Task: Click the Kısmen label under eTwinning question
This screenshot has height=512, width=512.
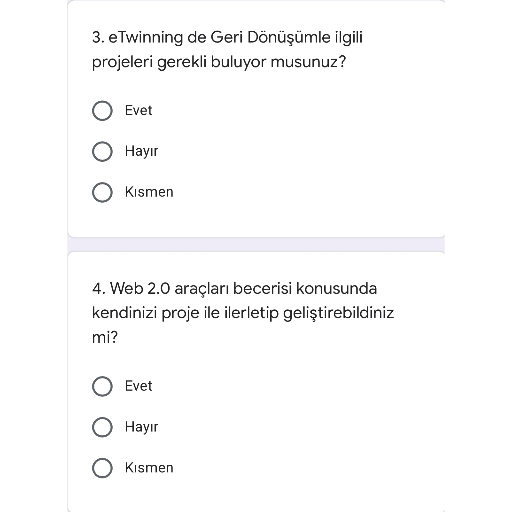Action: [149, 192]
